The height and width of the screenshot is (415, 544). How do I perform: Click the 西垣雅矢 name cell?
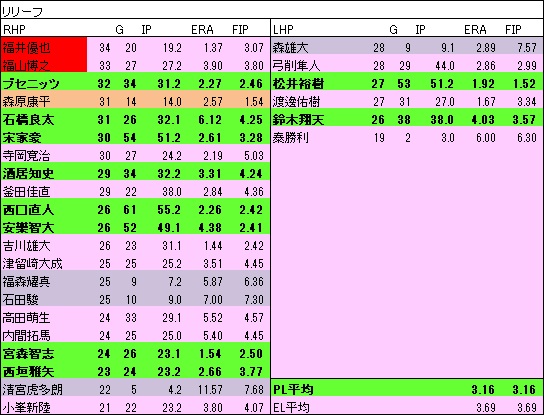point(28,372)
